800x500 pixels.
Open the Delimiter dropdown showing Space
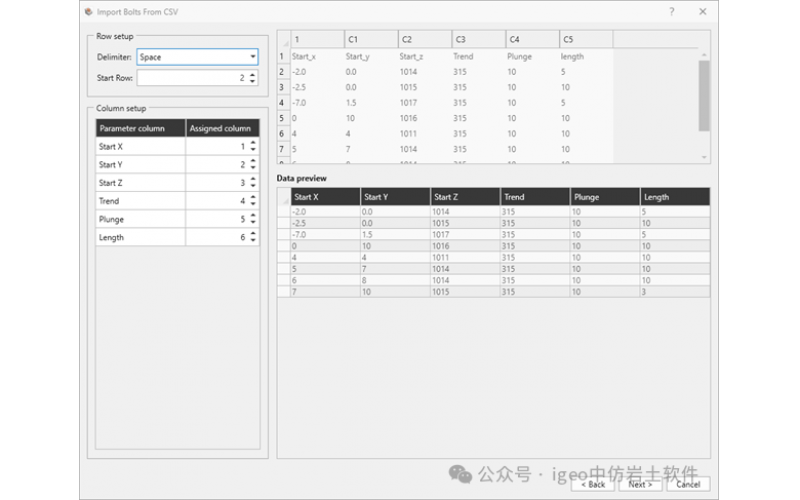coord(197,57)
